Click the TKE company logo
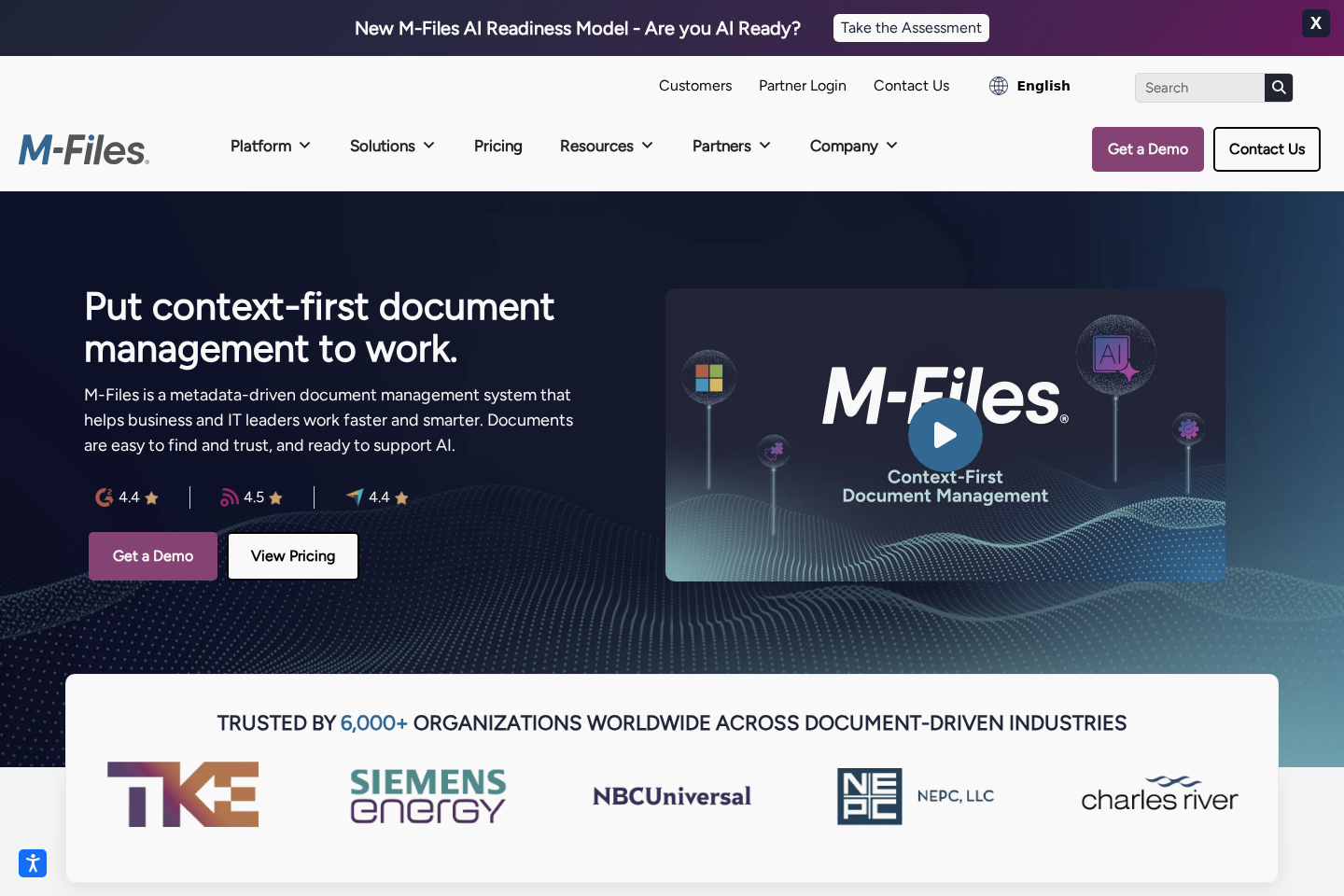 point(183,794)
